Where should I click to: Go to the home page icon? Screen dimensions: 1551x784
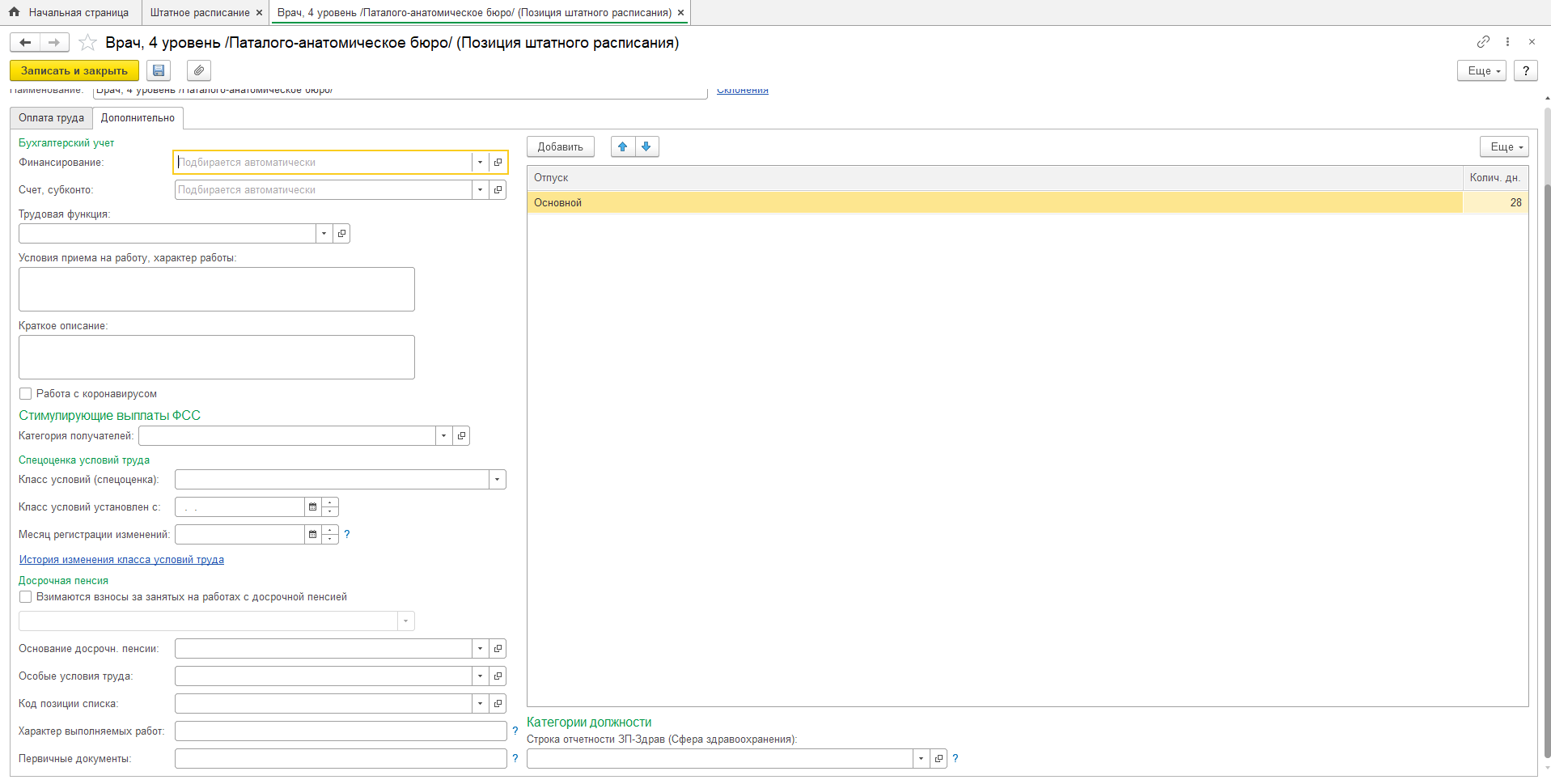[x=14, y=12]
